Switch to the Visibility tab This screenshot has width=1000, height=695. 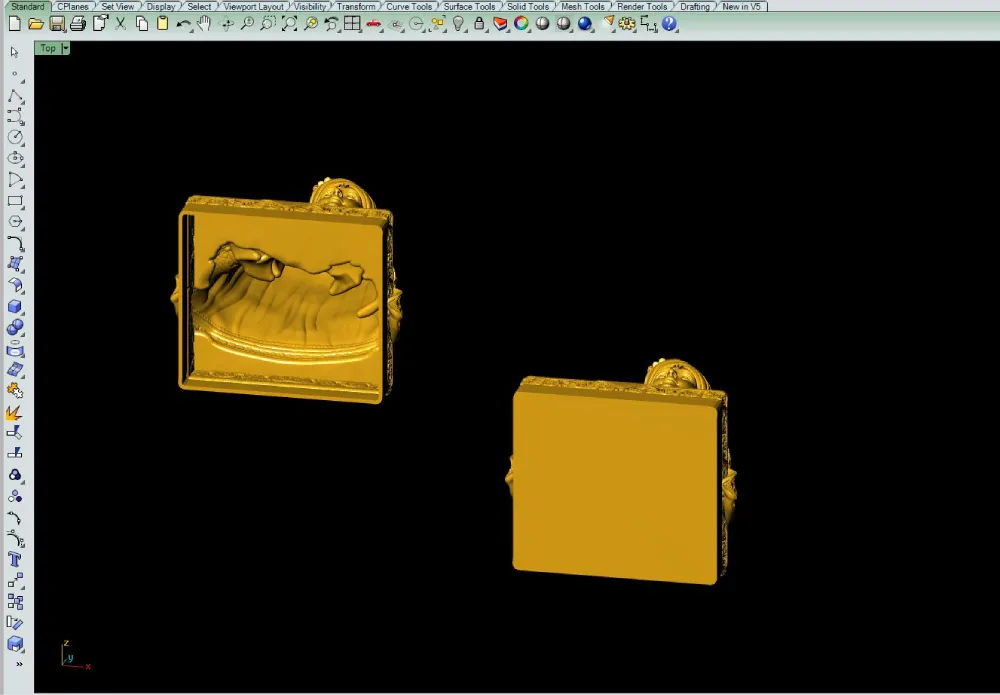point(310,6)
